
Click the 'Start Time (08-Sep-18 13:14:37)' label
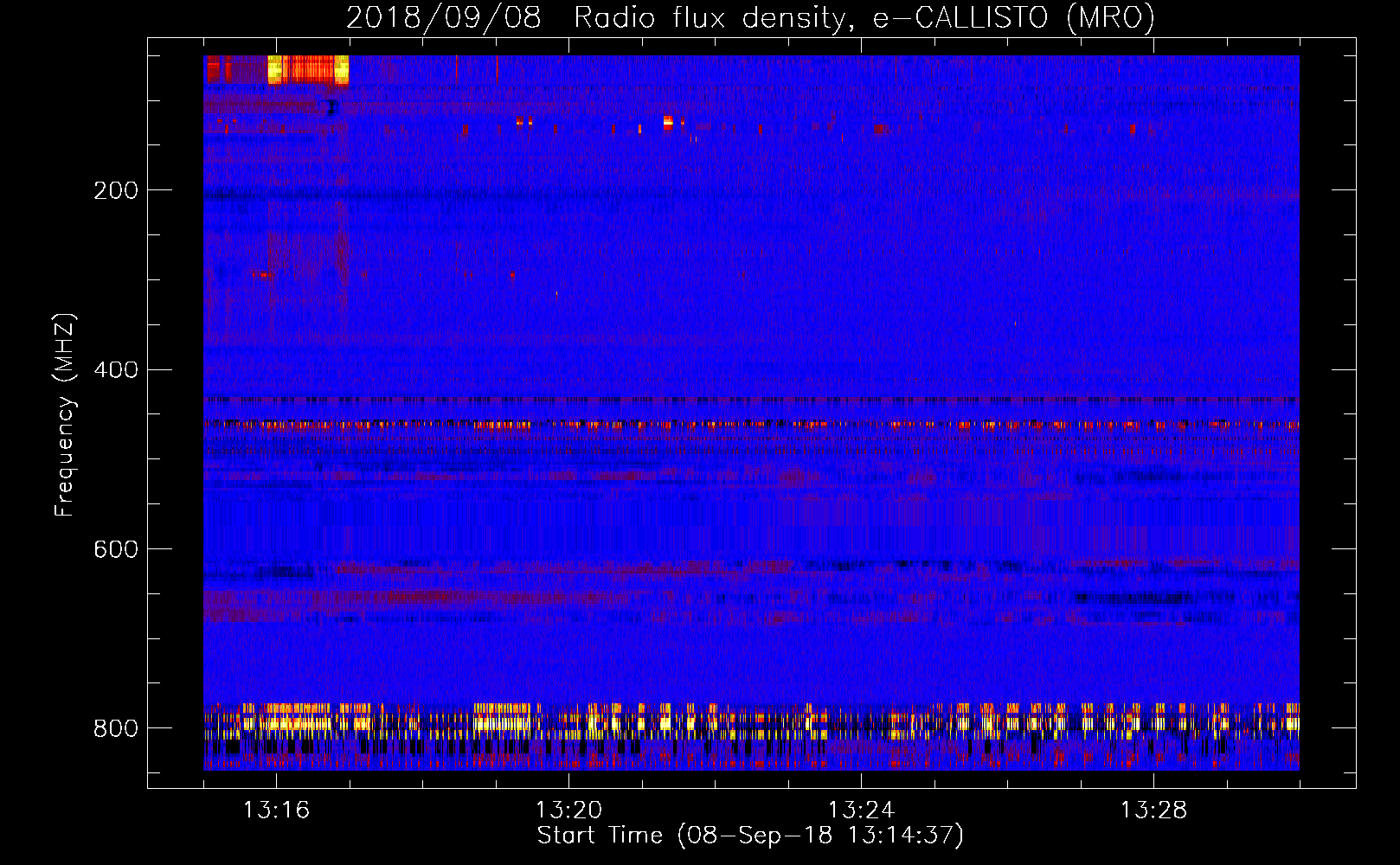(750, 836)
